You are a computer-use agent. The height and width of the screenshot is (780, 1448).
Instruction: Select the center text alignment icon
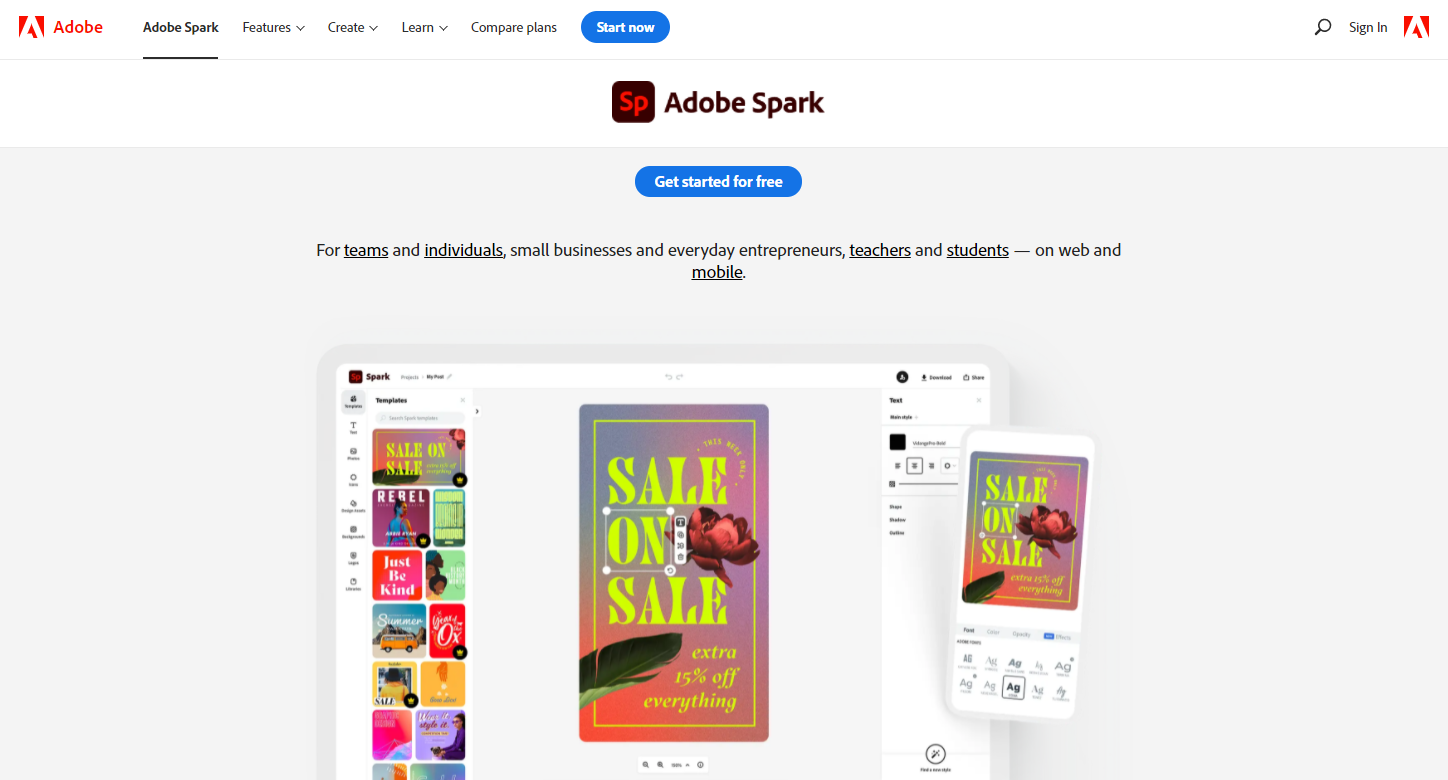[x=915, y=466]
